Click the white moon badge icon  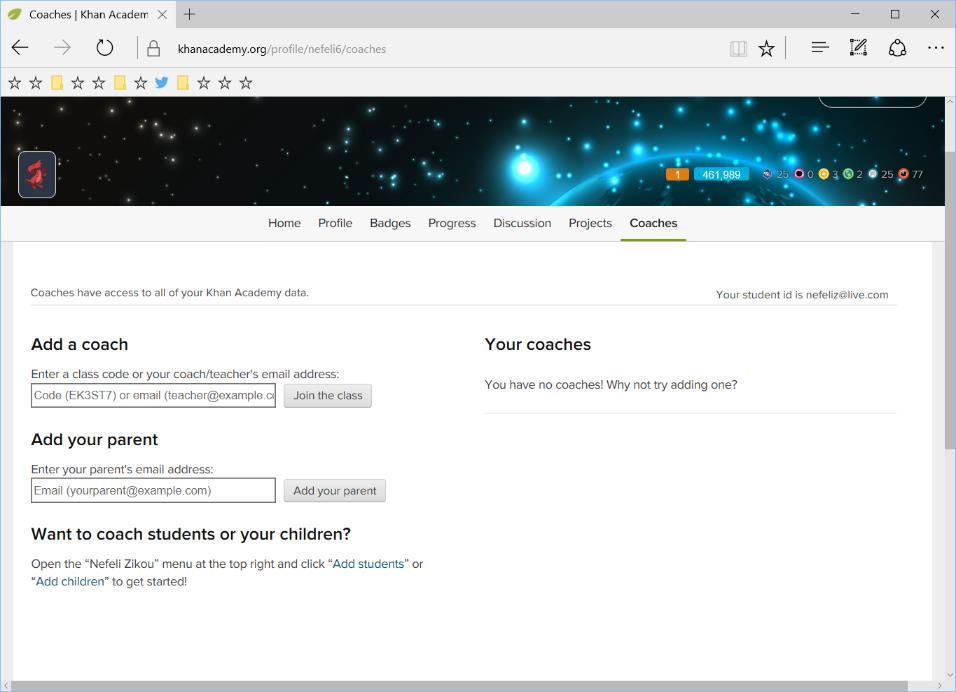[872, 174]
